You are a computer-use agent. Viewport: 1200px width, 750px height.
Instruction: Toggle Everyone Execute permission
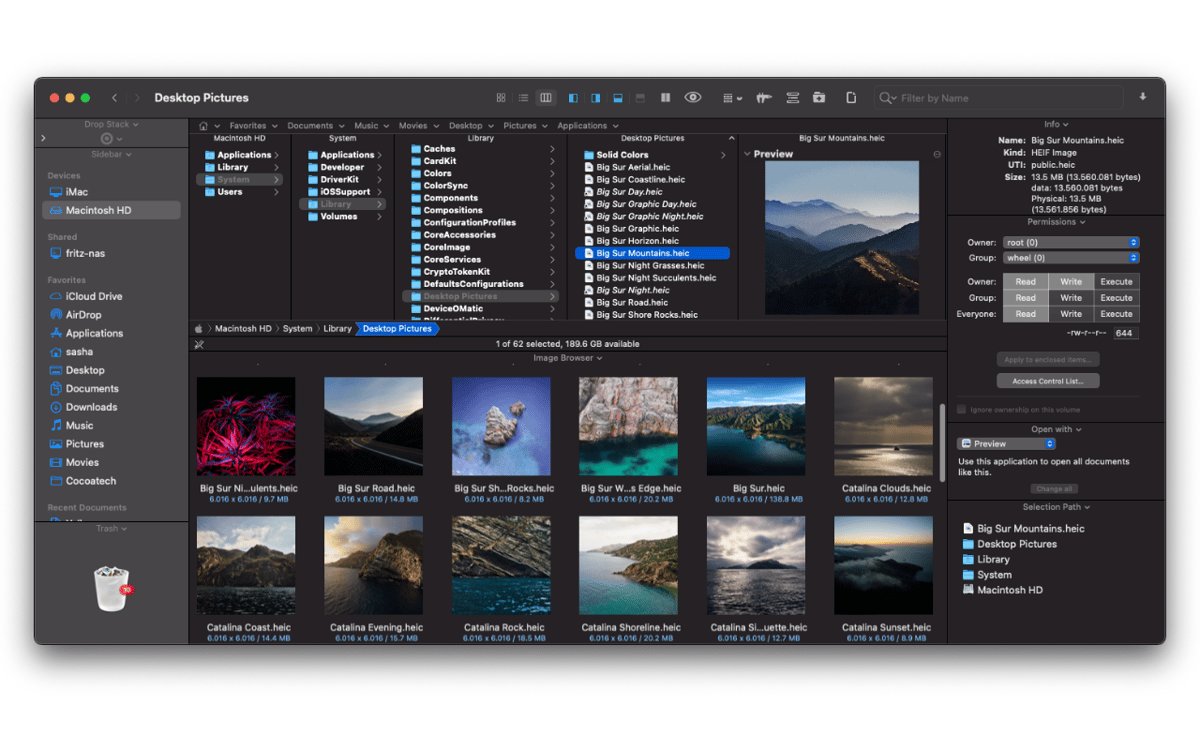click(x=1116, y=314)
